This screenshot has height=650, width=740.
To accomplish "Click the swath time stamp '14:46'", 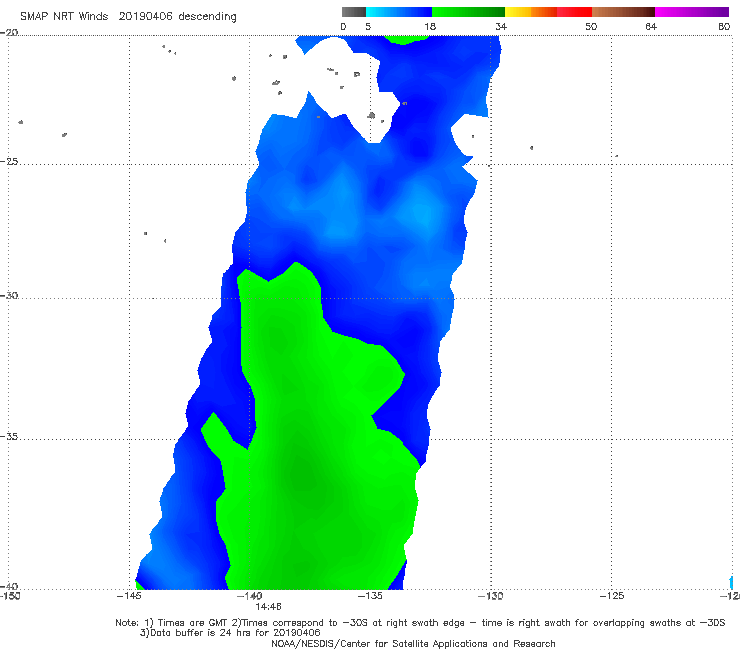I will pos(269,607).
